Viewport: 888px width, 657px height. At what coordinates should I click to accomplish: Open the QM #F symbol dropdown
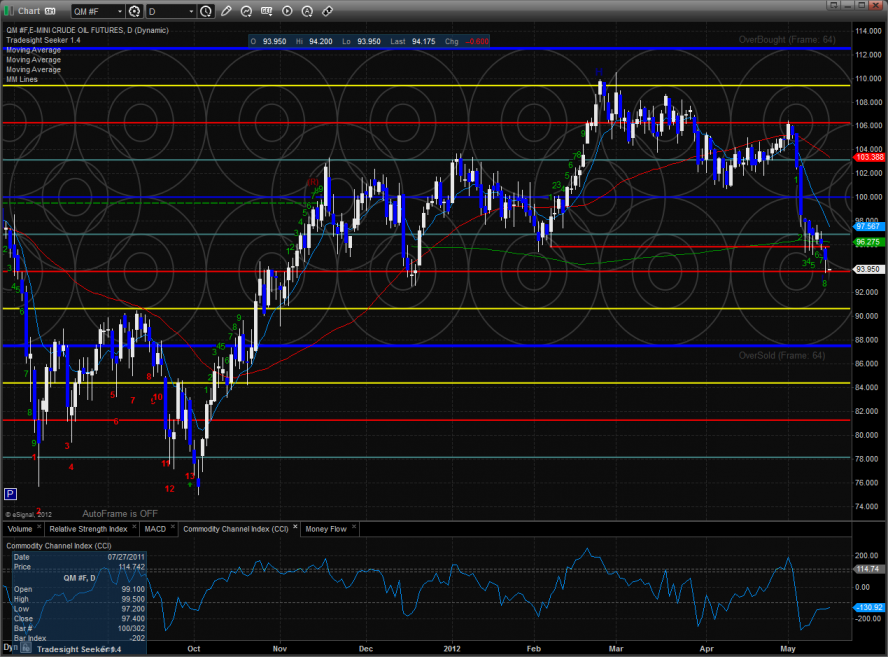(x=98, y=12)
